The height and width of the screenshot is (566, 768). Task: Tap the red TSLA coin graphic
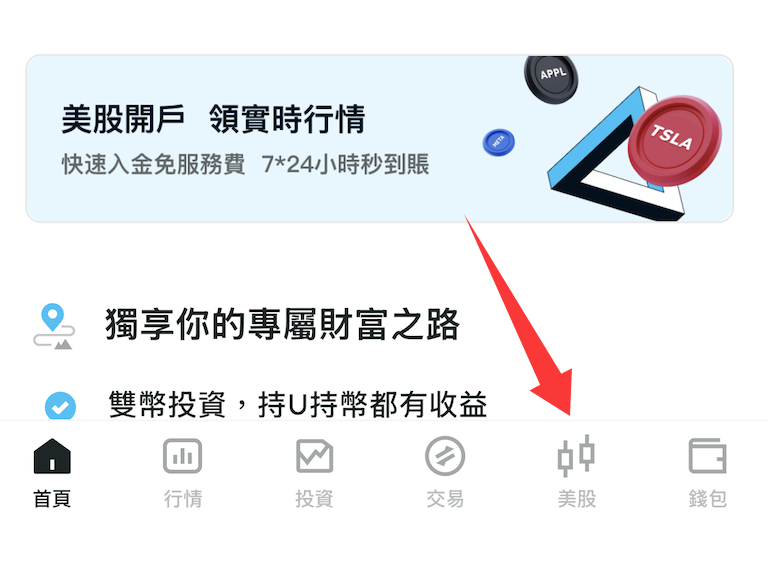[675, 141]
